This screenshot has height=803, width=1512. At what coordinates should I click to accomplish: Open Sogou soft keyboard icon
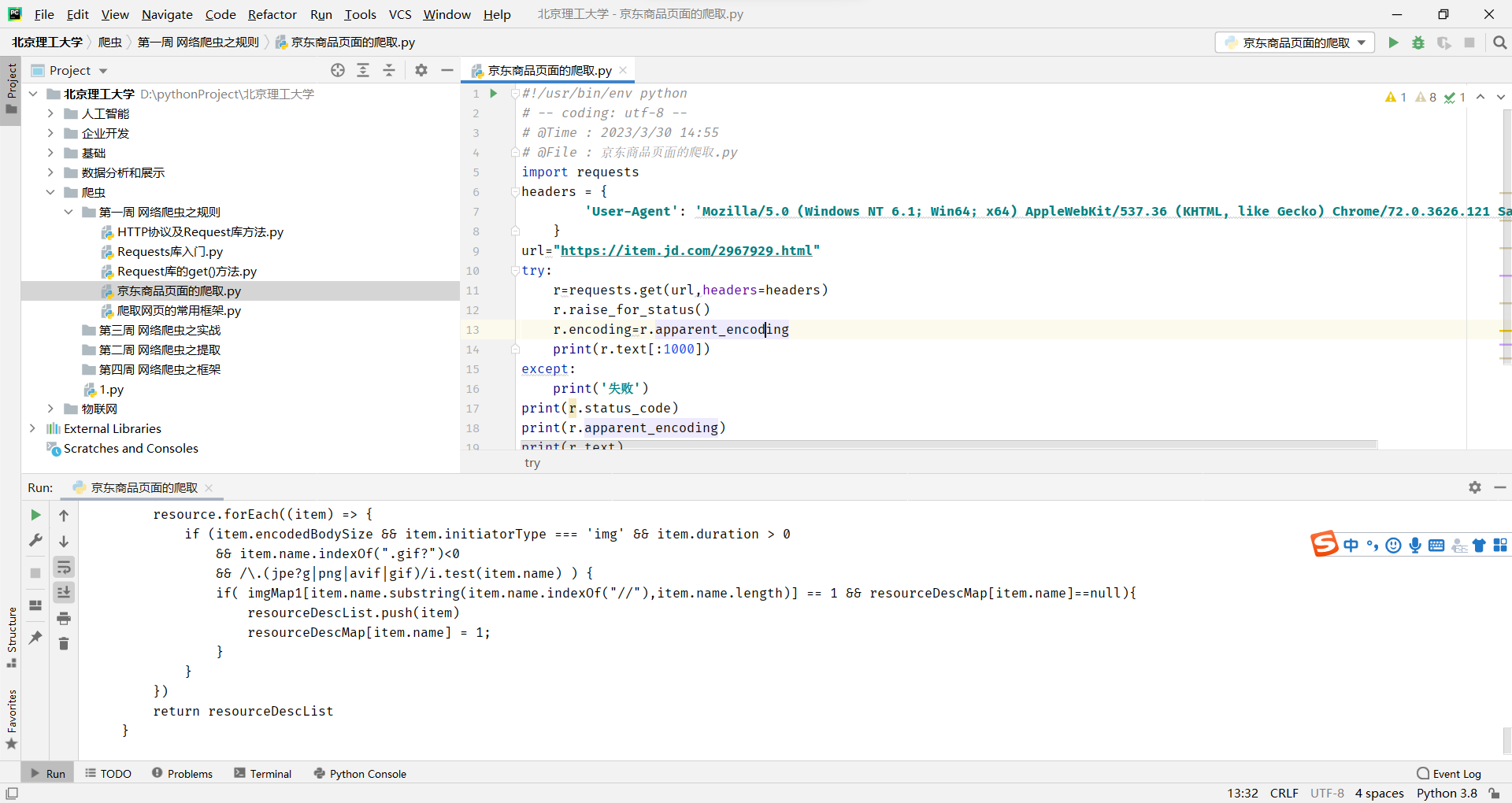pyautogui.click(x=1436, y=545)
